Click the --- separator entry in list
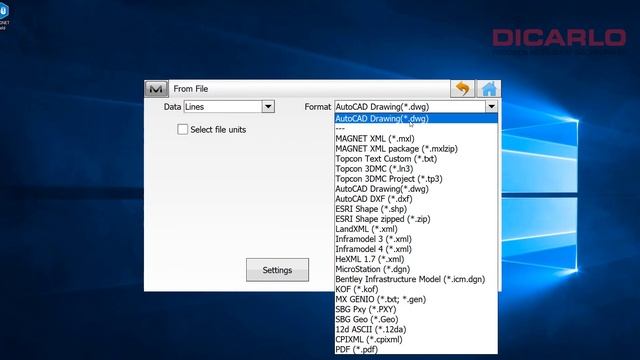The width and height of the screenshot is (640, 360). pyautogui.click(x=416, y=129)
